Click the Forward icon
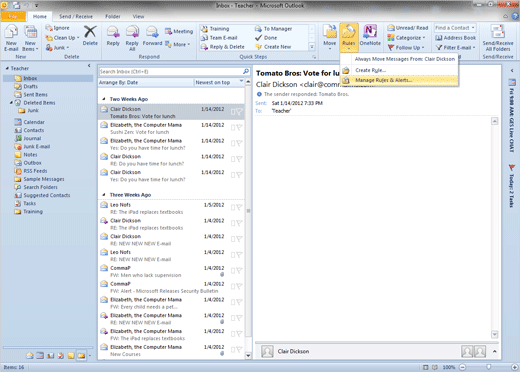 click(x=152, y=32)
